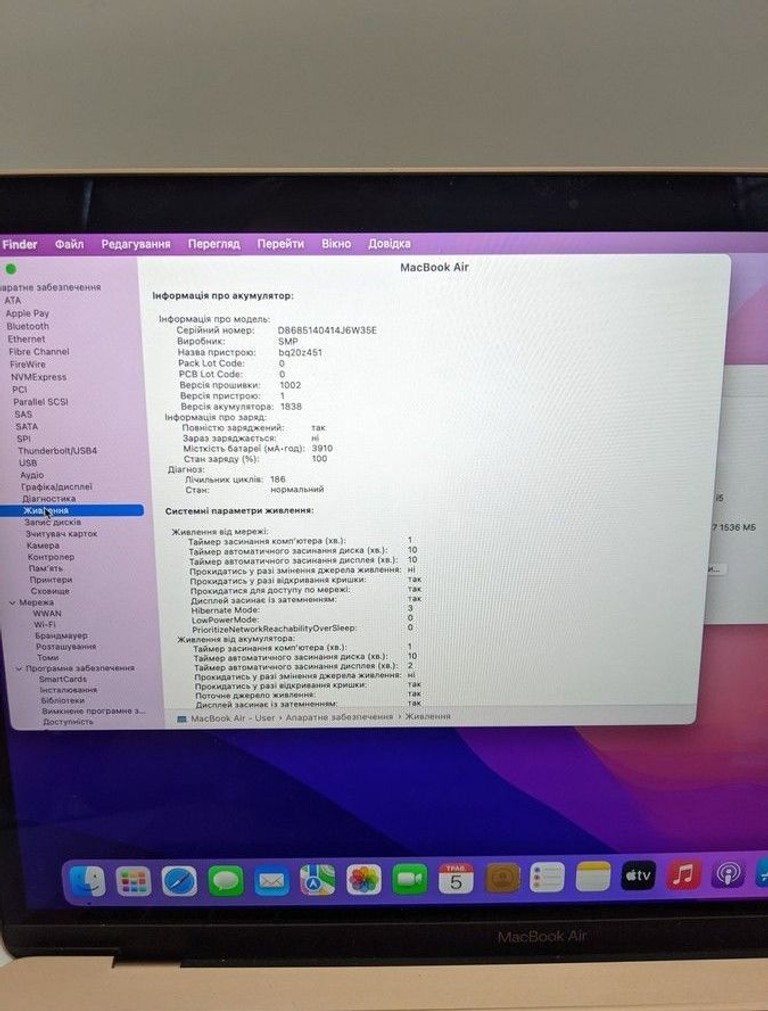This screenshot has height=1011, width=768.
Task: Select the highlighted Живлення sidebar item
Action: pos(72,511)
